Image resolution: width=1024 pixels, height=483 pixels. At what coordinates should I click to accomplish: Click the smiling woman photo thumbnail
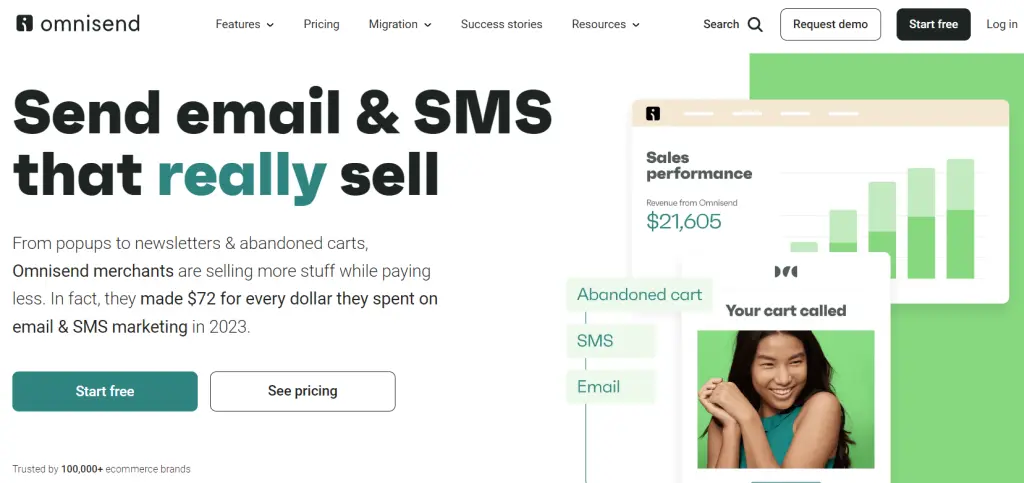pyautogui.click(x=785, y=399)
